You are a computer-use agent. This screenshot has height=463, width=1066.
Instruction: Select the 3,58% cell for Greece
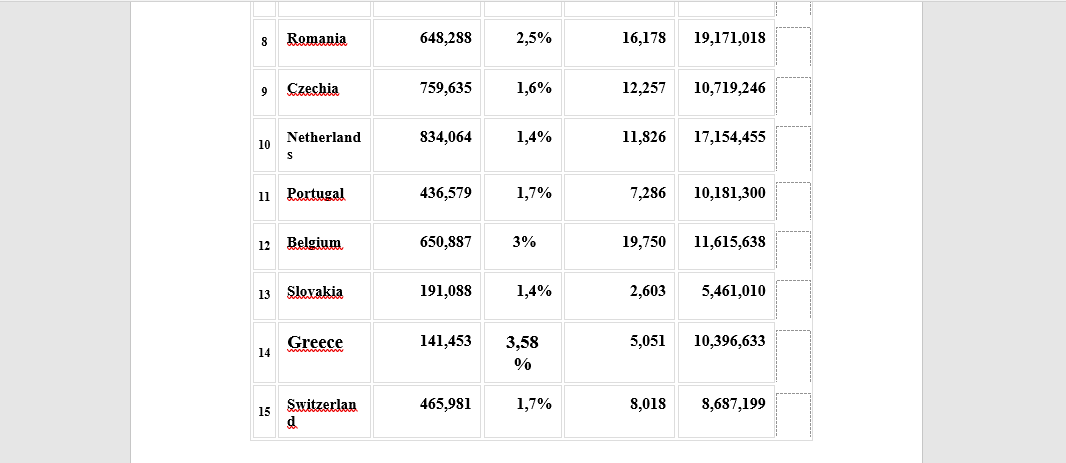(x=523, y=352)
